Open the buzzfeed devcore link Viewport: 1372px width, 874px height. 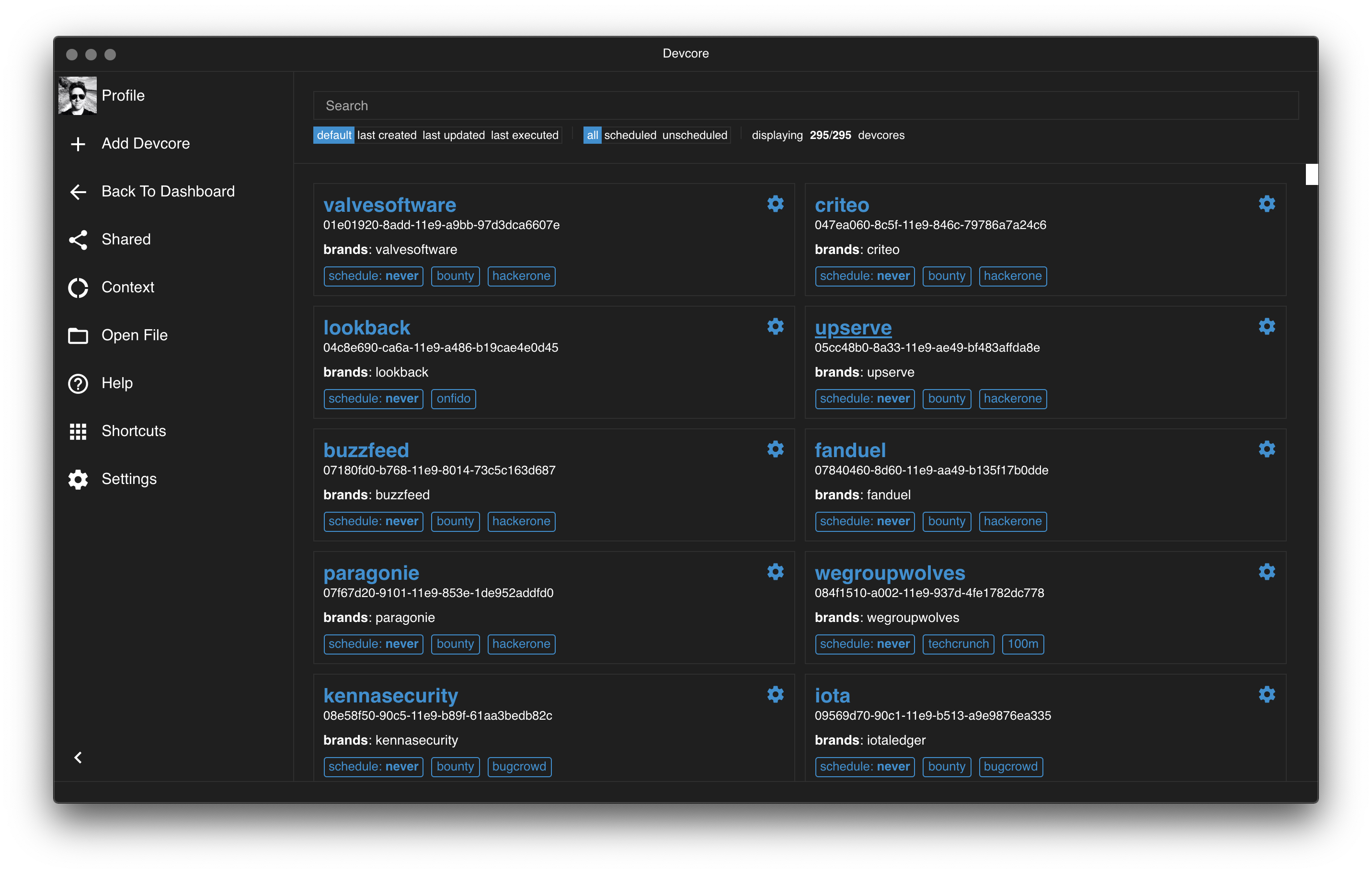pos(366,449)
